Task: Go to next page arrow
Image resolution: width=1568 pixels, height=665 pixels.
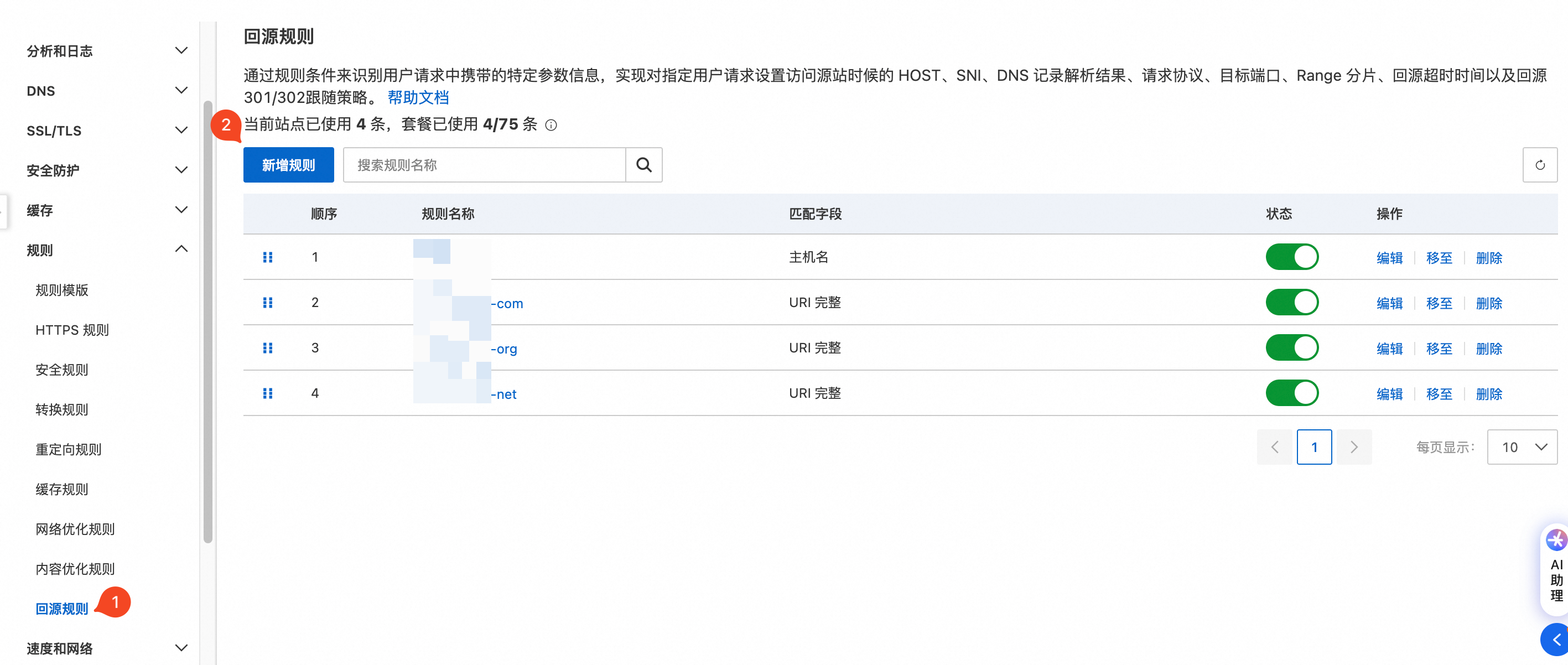Action: [x=1354, y=447]
